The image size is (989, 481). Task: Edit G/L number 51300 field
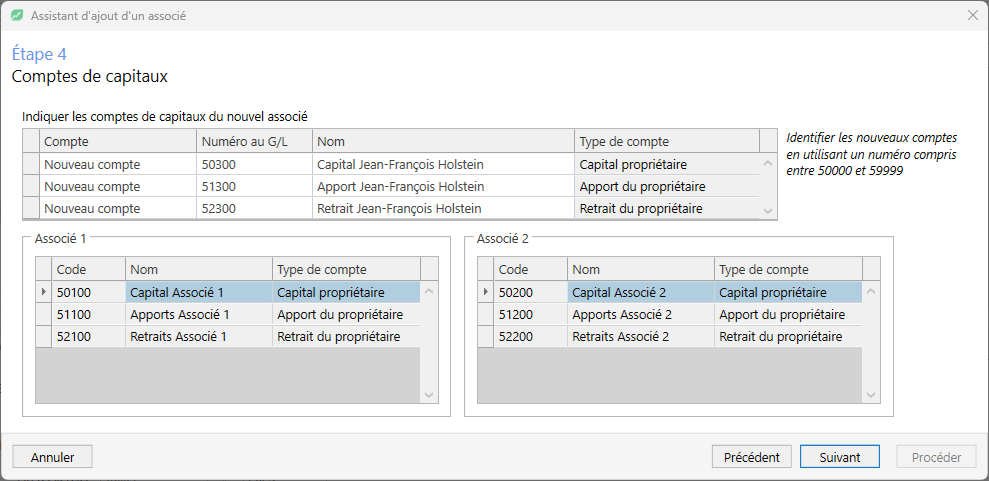click(254, 187)
